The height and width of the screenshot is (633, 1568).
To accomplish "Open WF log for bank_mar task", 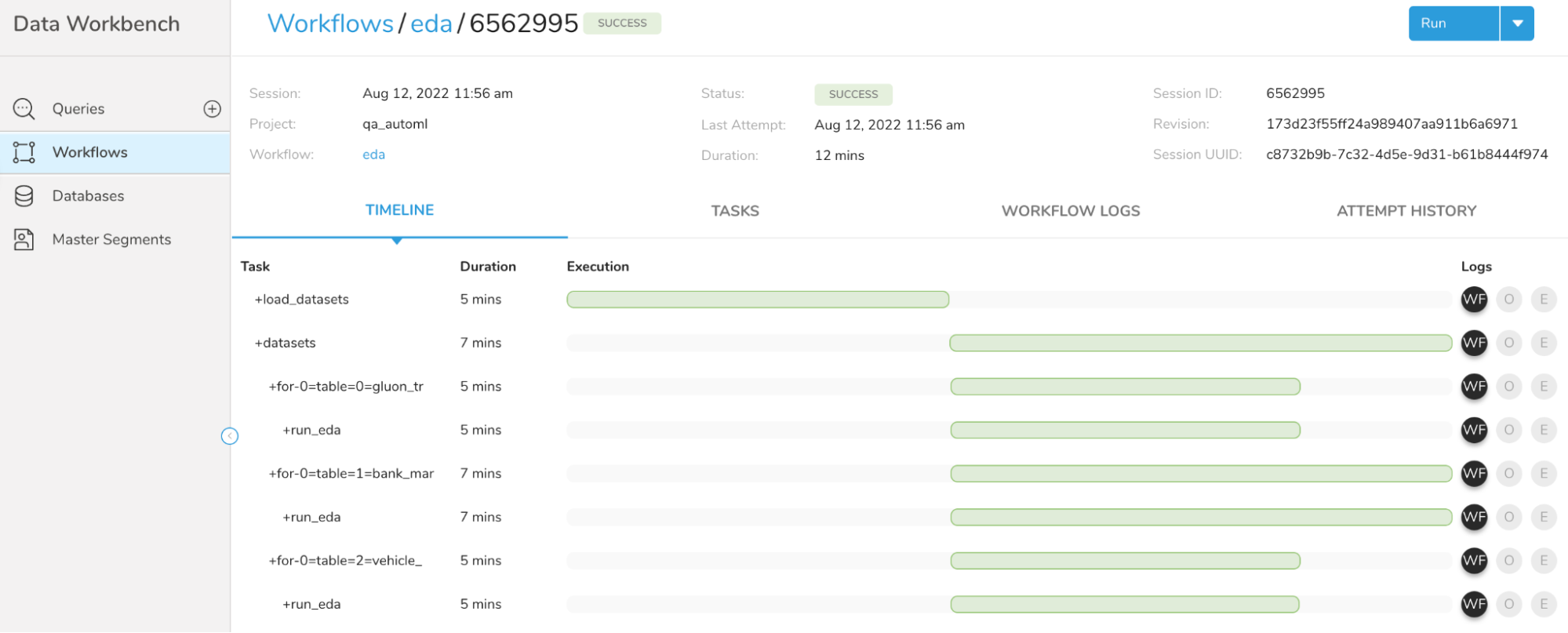I will [x=1474, y=474].
